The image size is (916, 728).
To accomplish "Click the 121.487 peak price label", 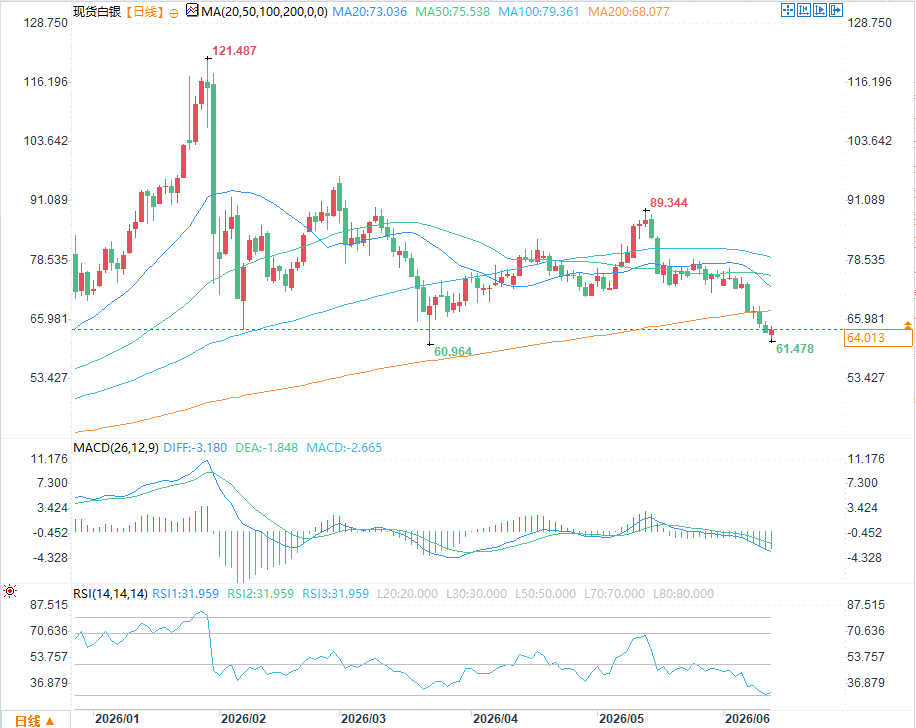I will click(234, 51).
